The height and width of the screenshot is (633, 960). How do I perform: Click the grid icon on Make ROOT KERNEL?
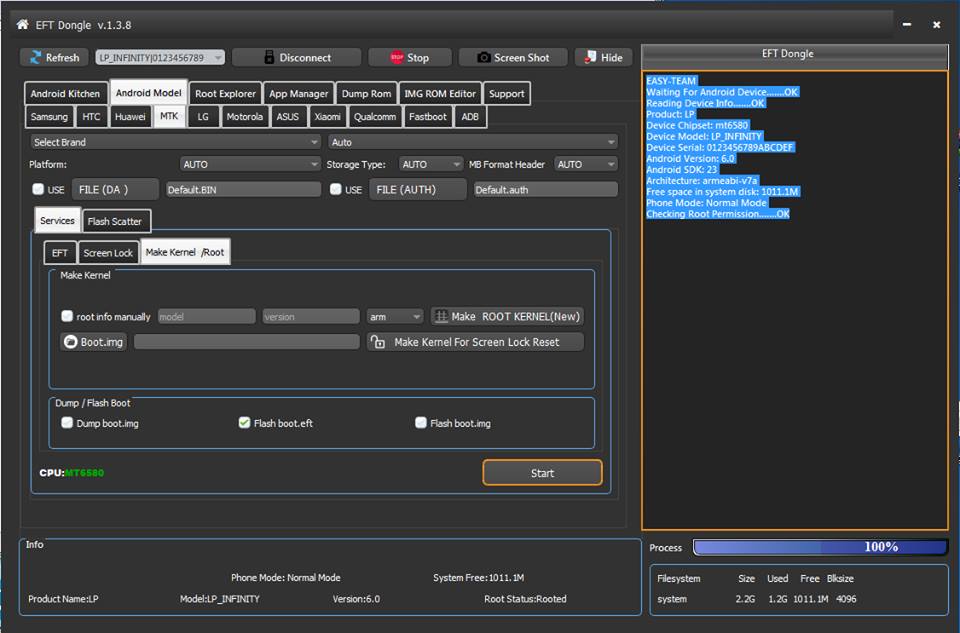(441, 316)
